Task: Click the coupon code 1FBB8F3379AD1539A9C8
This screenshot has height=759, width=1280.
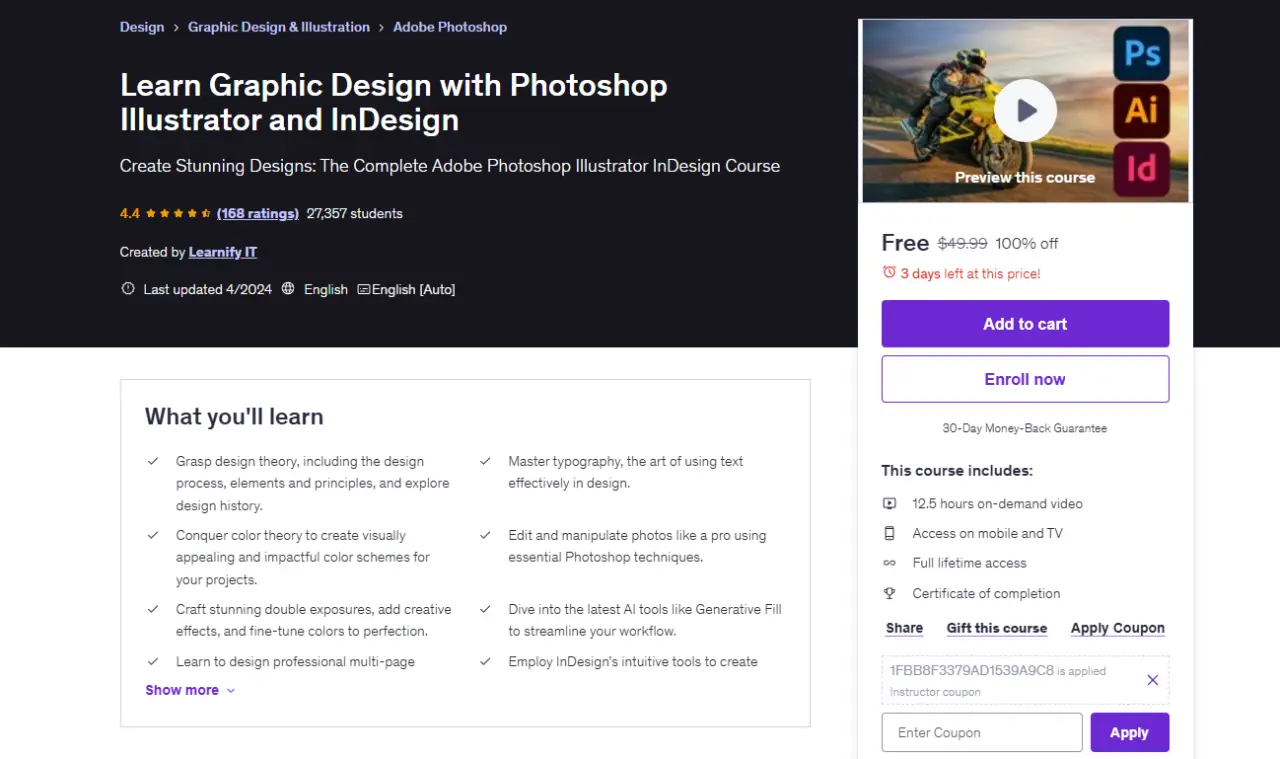Action: (972, 670)
